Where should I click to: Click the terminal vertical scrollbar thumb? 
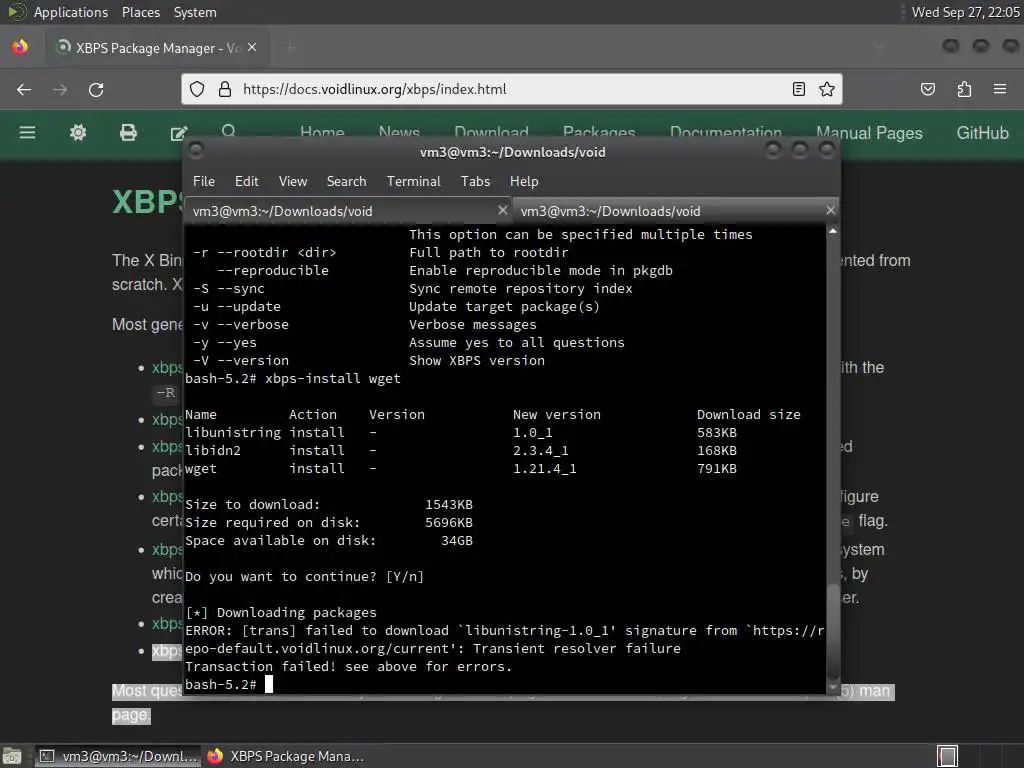click(833, 632)
